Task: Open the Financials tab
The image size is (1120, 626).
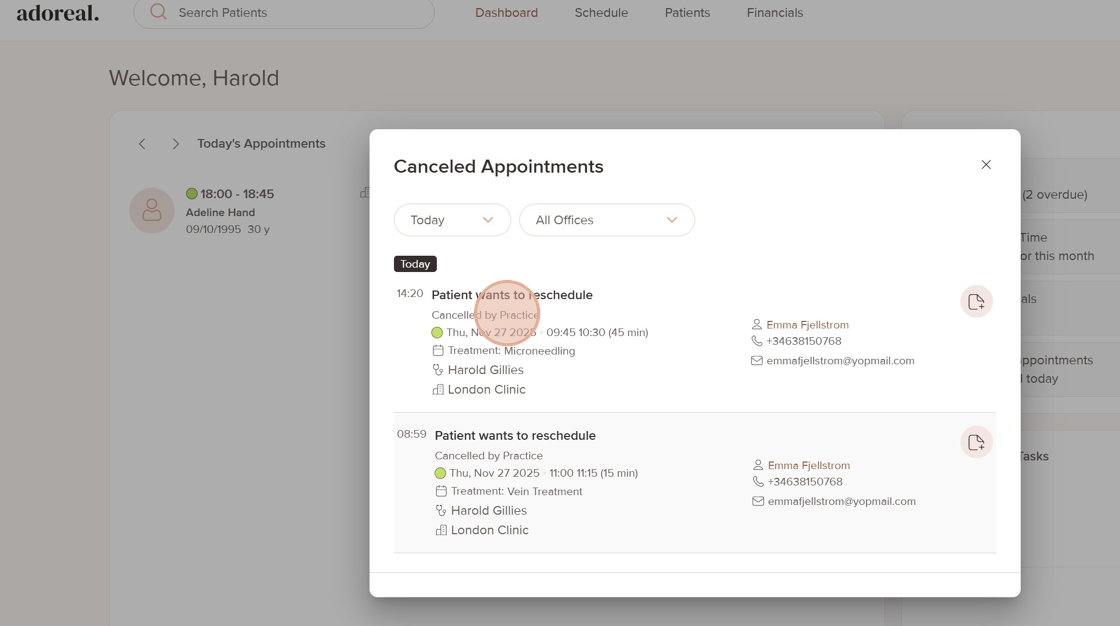Action: [775, 13]
